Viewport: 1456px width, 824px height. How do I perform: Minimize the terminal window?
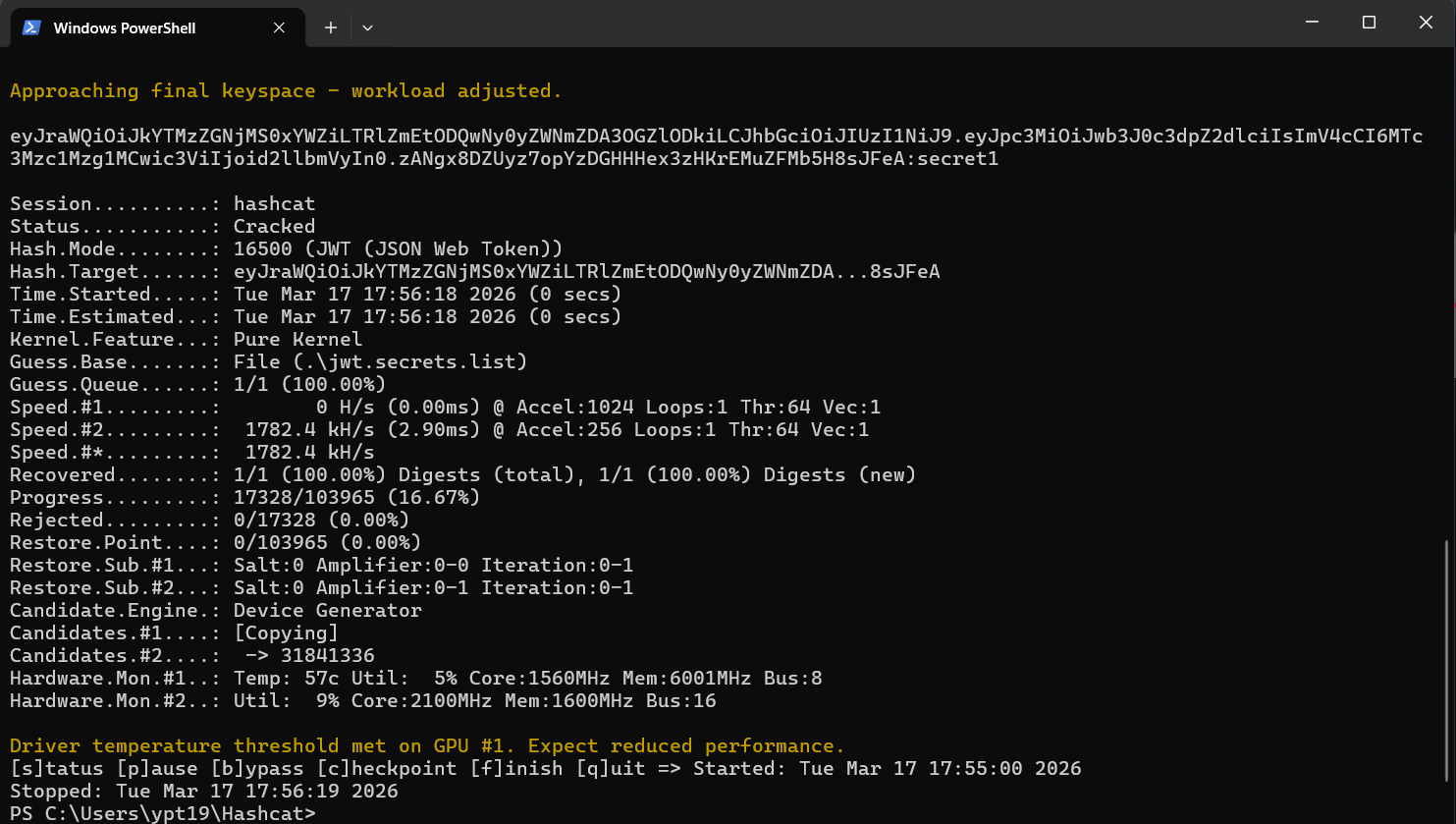pos(1312,23)
